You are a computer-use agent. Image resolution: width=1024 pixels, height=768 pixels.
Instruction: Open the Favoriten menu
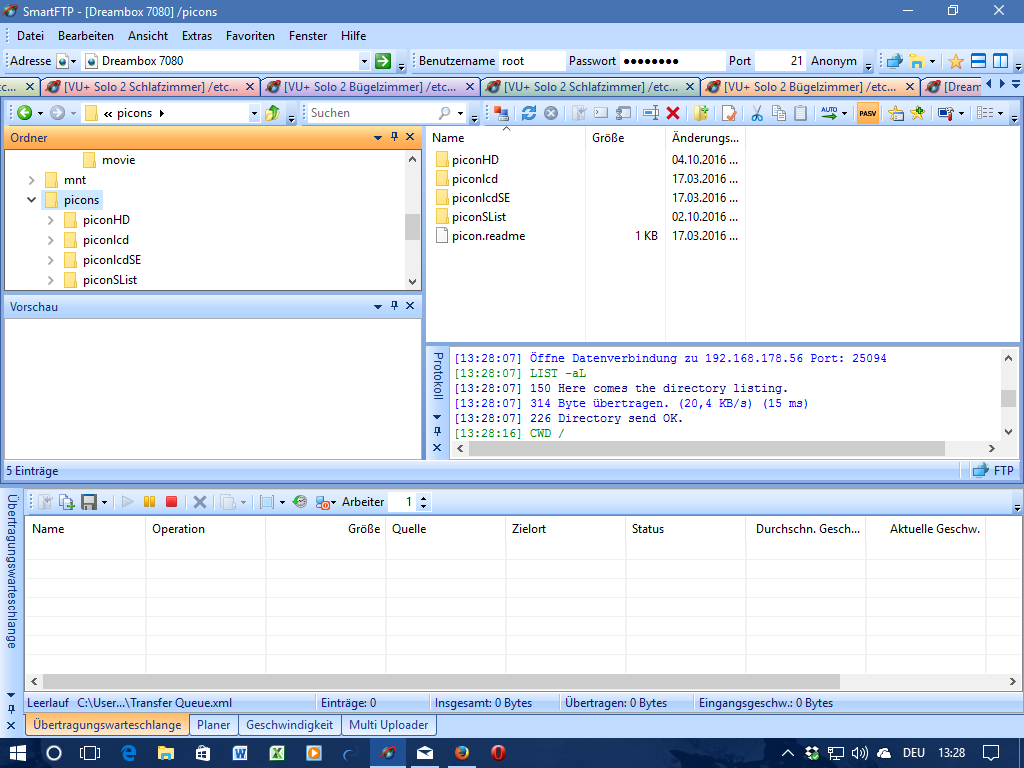pyautogui.click(x=250, y=35)
